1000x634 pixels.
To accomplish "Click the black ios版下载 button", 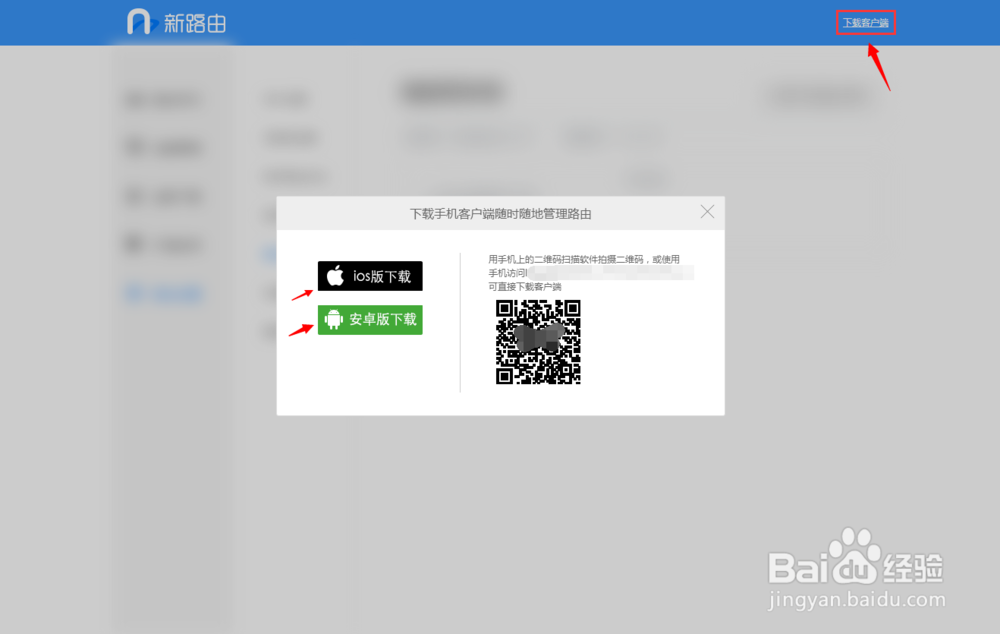I will pyautogui.click(x=370, y=276).
